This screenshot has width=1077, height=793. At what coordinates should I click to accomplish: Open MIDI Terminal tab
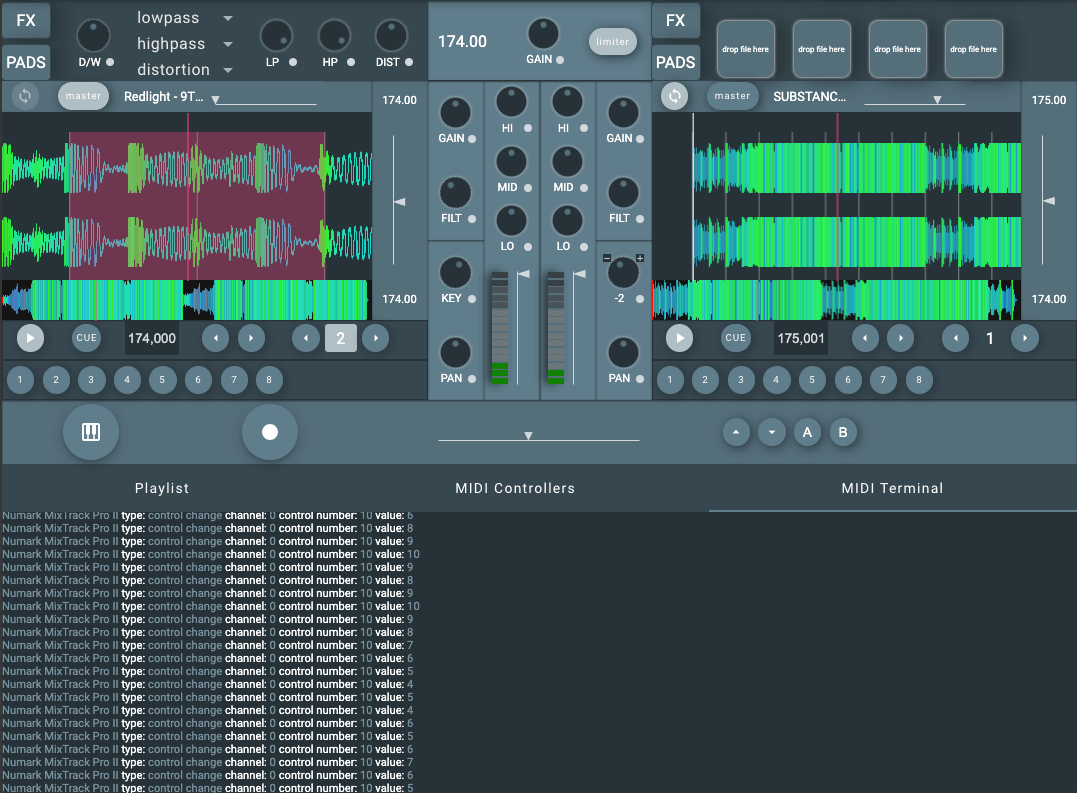pos(892,488)
